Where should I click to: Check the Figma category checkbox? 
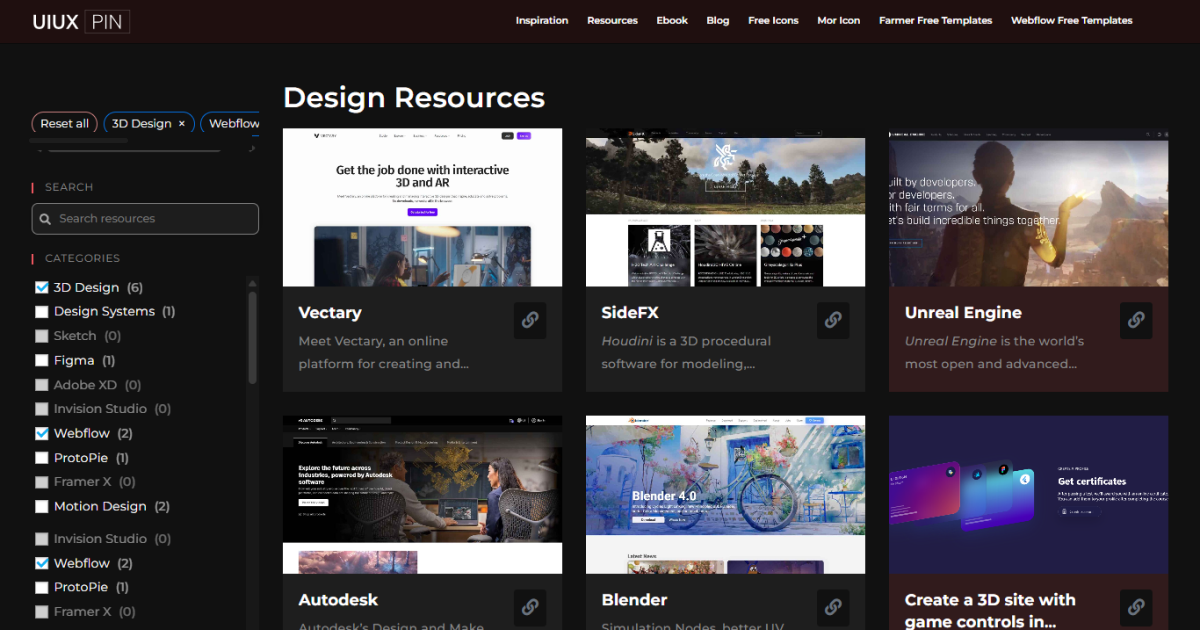click(41, 360)
